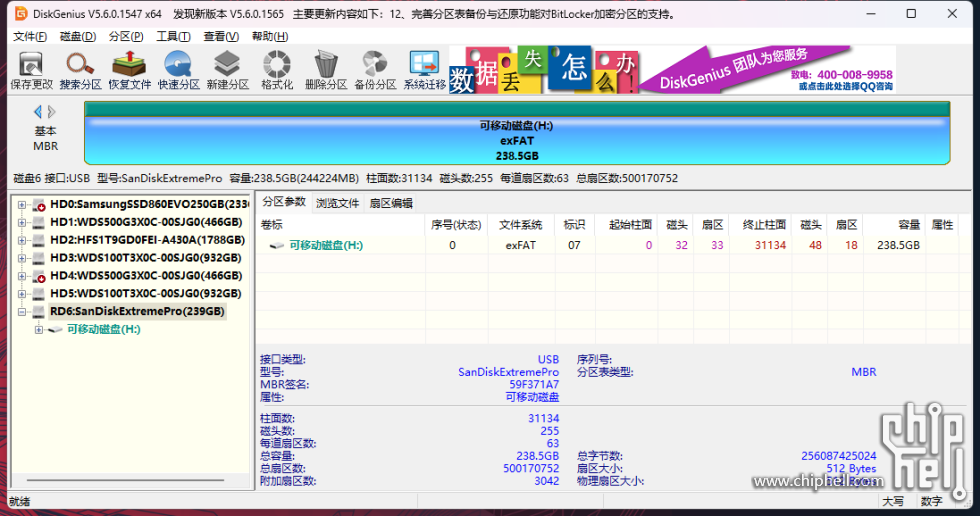This screenshot has width=980, height=516.
Task: Click the exFAT cell in partition row
Action: 521,246
